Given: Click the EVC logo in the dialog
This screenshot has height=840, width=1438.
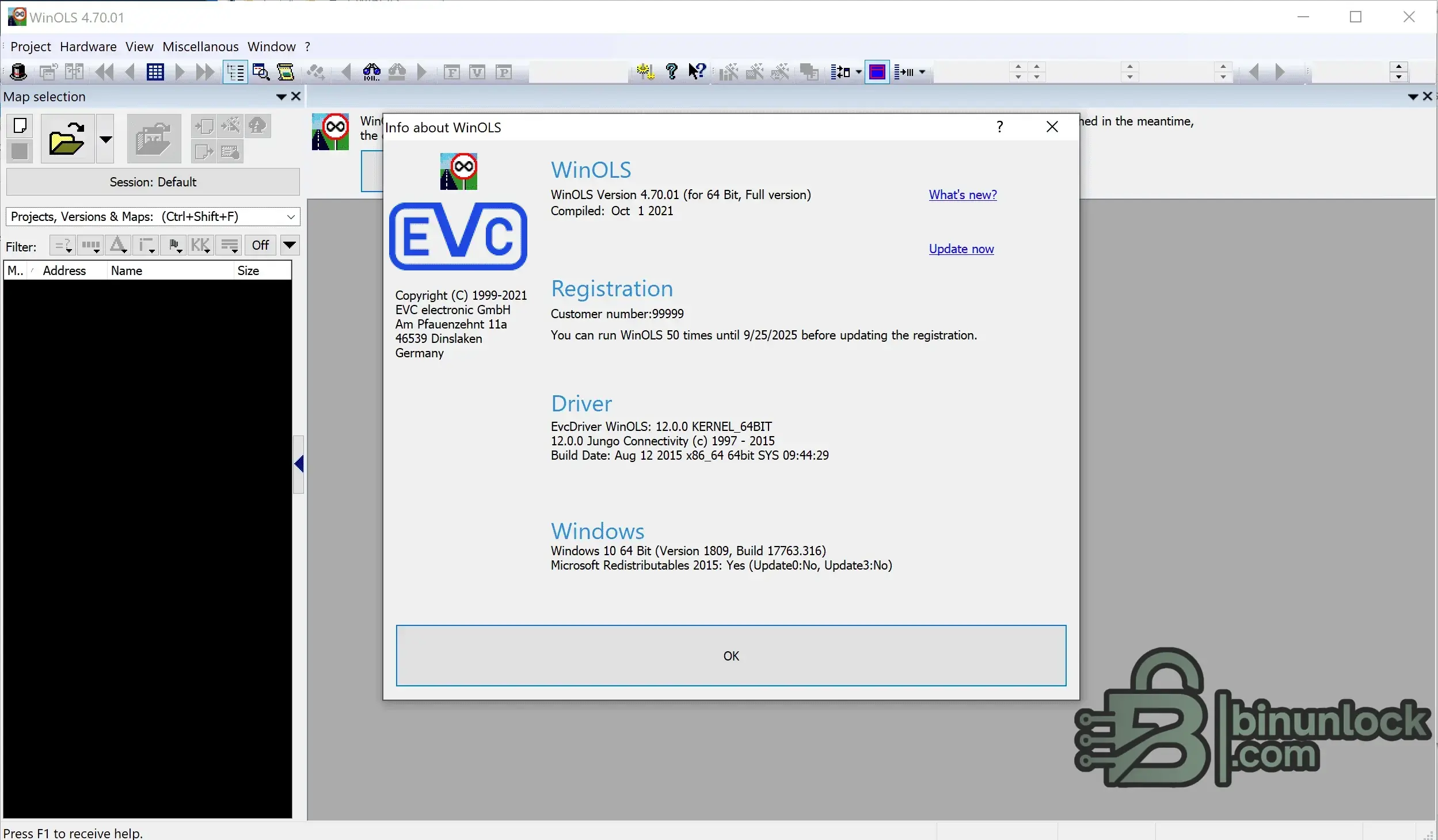Looking at the screenshot, I should tap(458, 236).
